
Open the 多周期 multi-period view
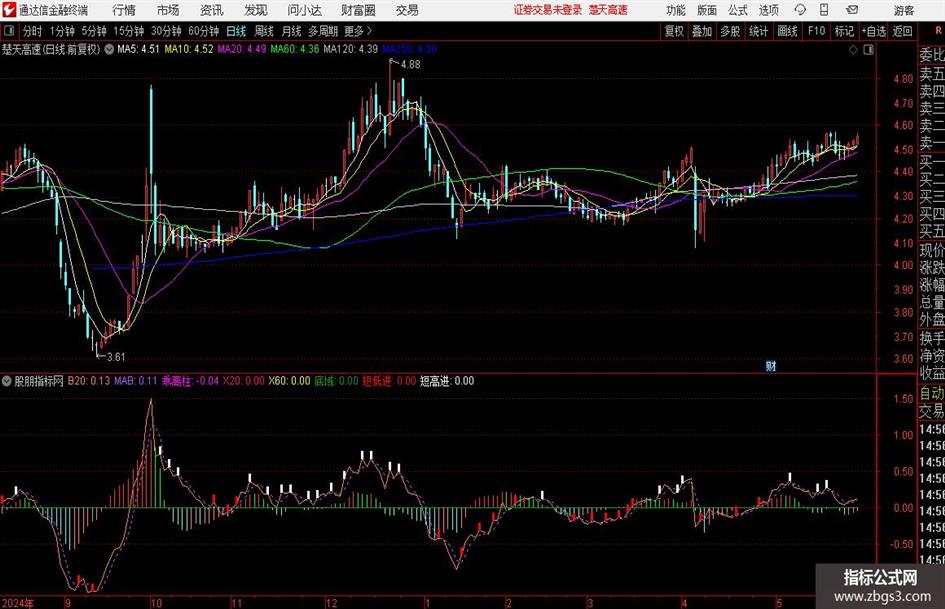point(323,31)
